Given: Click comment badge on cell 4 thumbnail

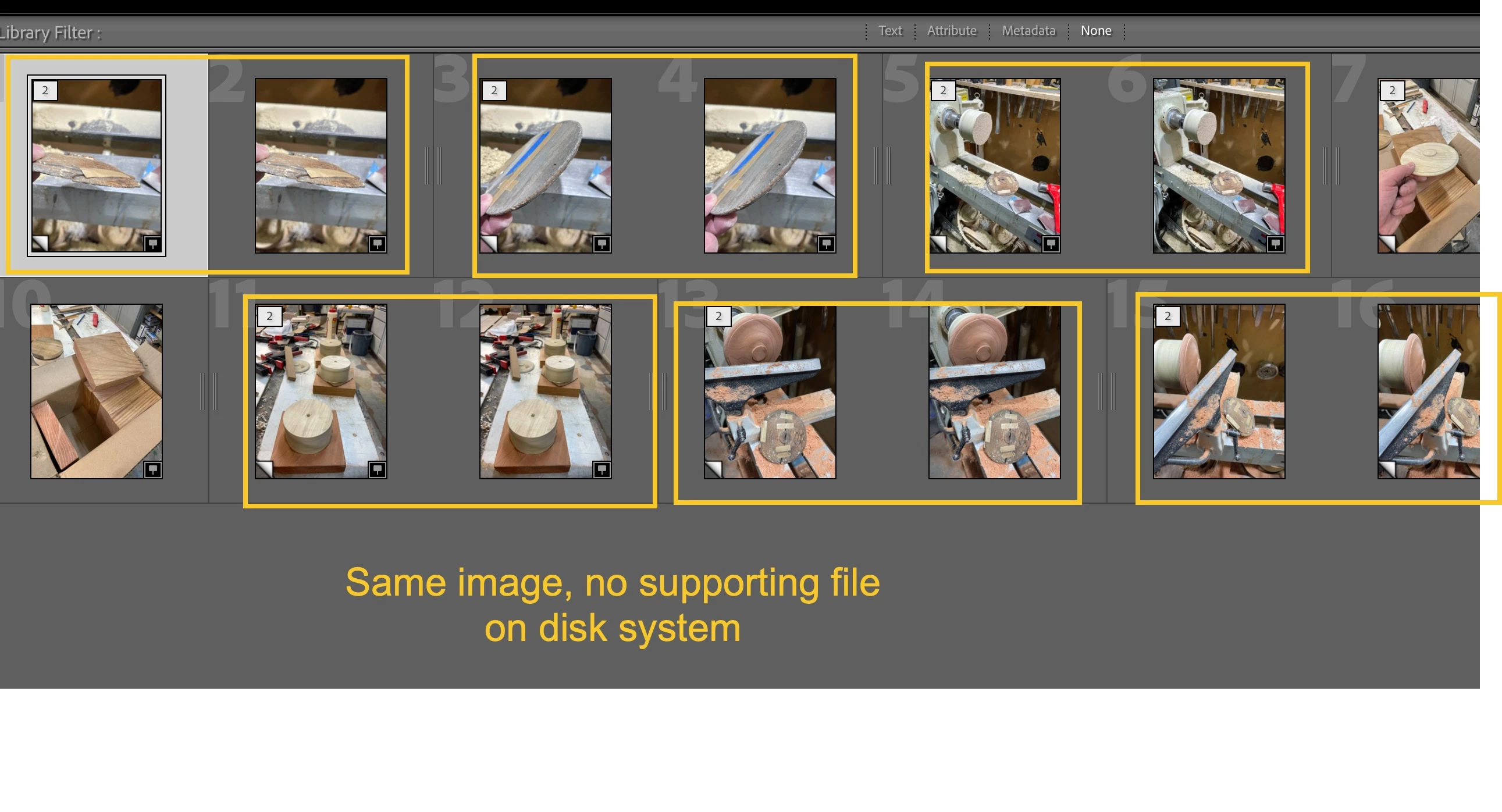Looking at the screenshot, I should [826, 244].
